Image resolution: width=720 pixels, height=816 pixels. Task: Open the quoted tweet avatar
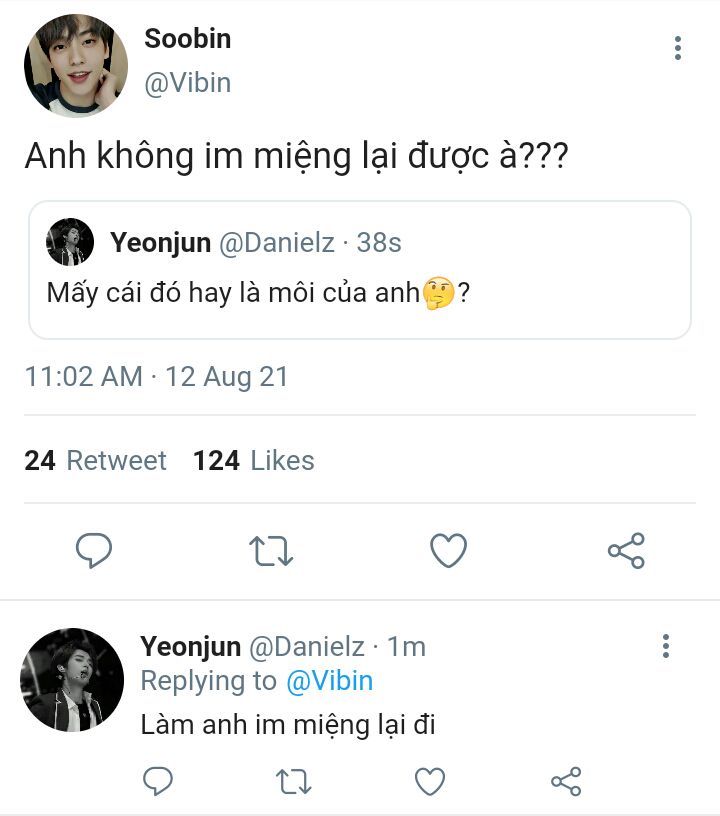coord(70,241)
